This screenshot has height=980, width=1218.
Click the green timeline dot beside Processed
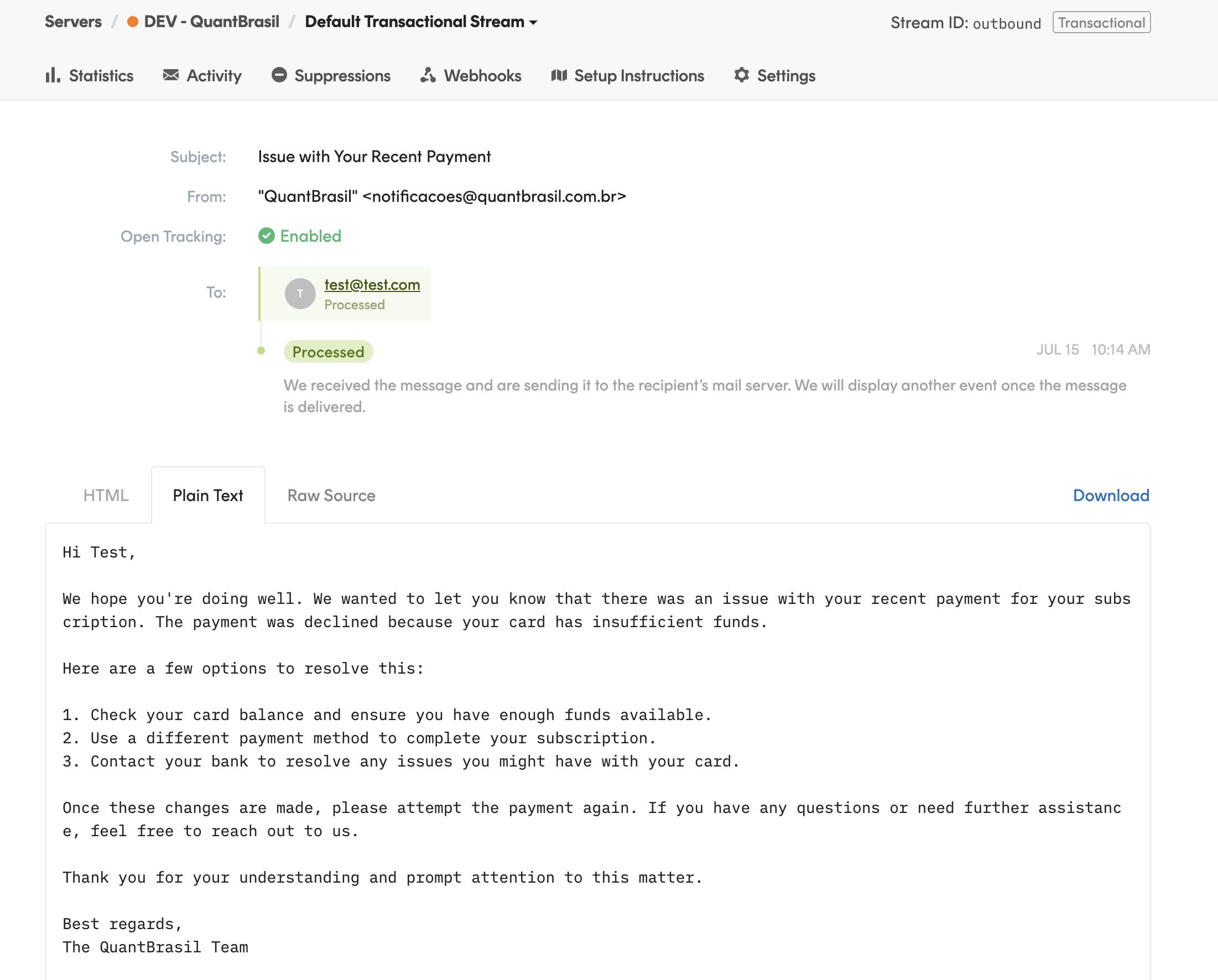click(261, 351)
